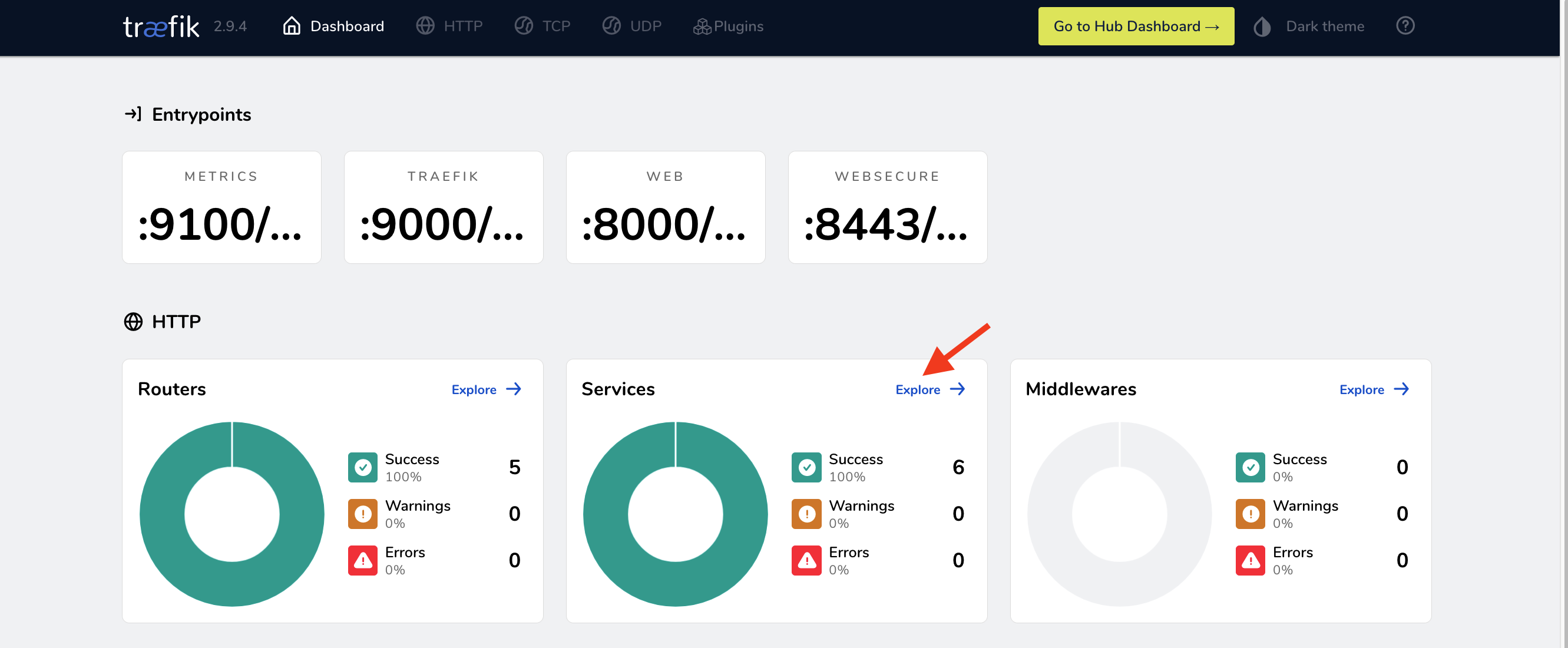1568x648 pixels.
Task: Click the Warnings icon in the Middlewares card
Action: (1251, 514)
